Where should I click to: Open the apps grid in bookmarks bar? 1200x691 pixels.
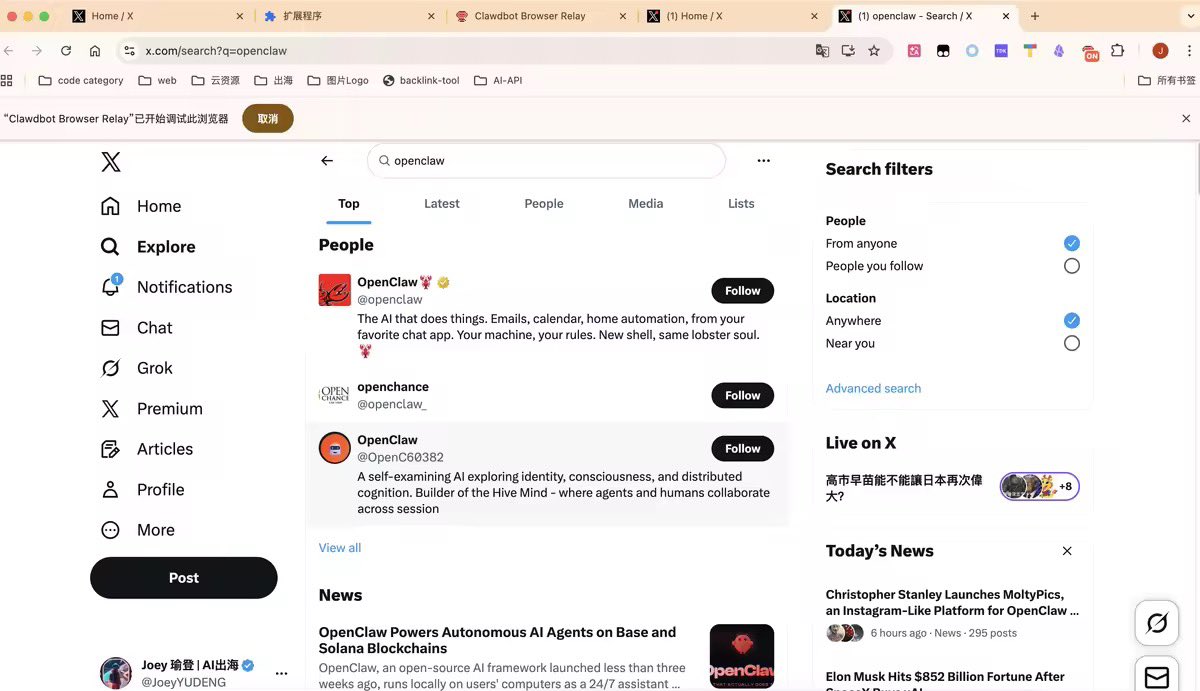[x=8, y=80]
